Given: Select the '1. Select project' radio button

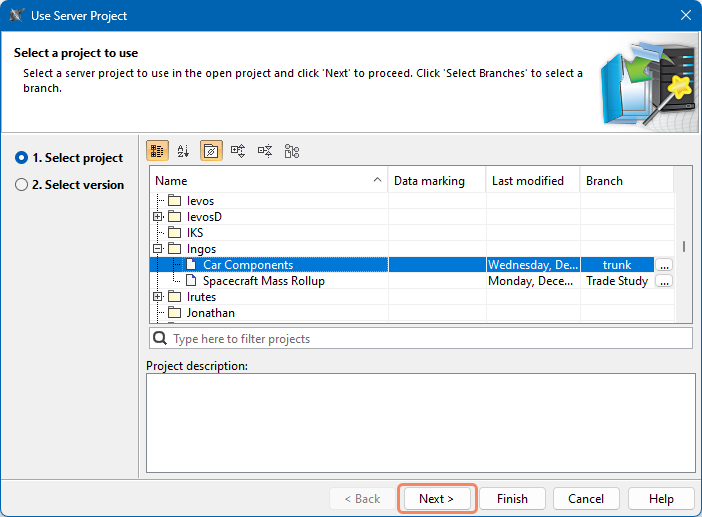Looking at the screenshot, I should pyautogui.click(x=21, y=158).
